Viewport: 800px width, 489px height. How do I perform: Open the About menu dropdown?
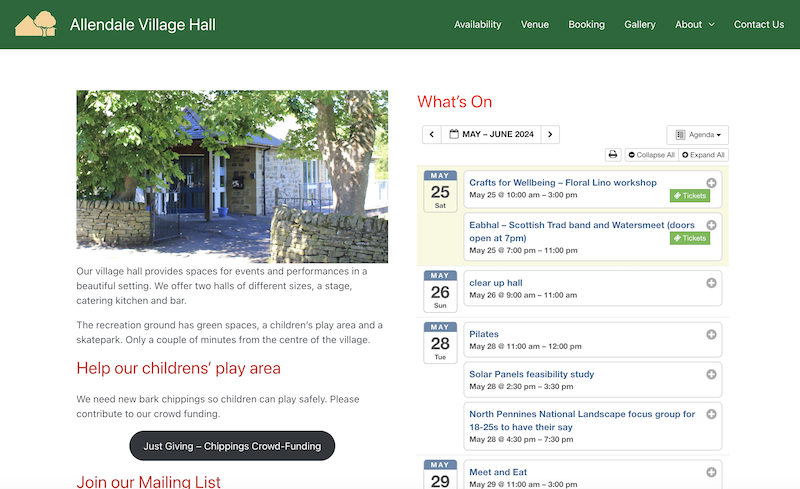(694, 24)
